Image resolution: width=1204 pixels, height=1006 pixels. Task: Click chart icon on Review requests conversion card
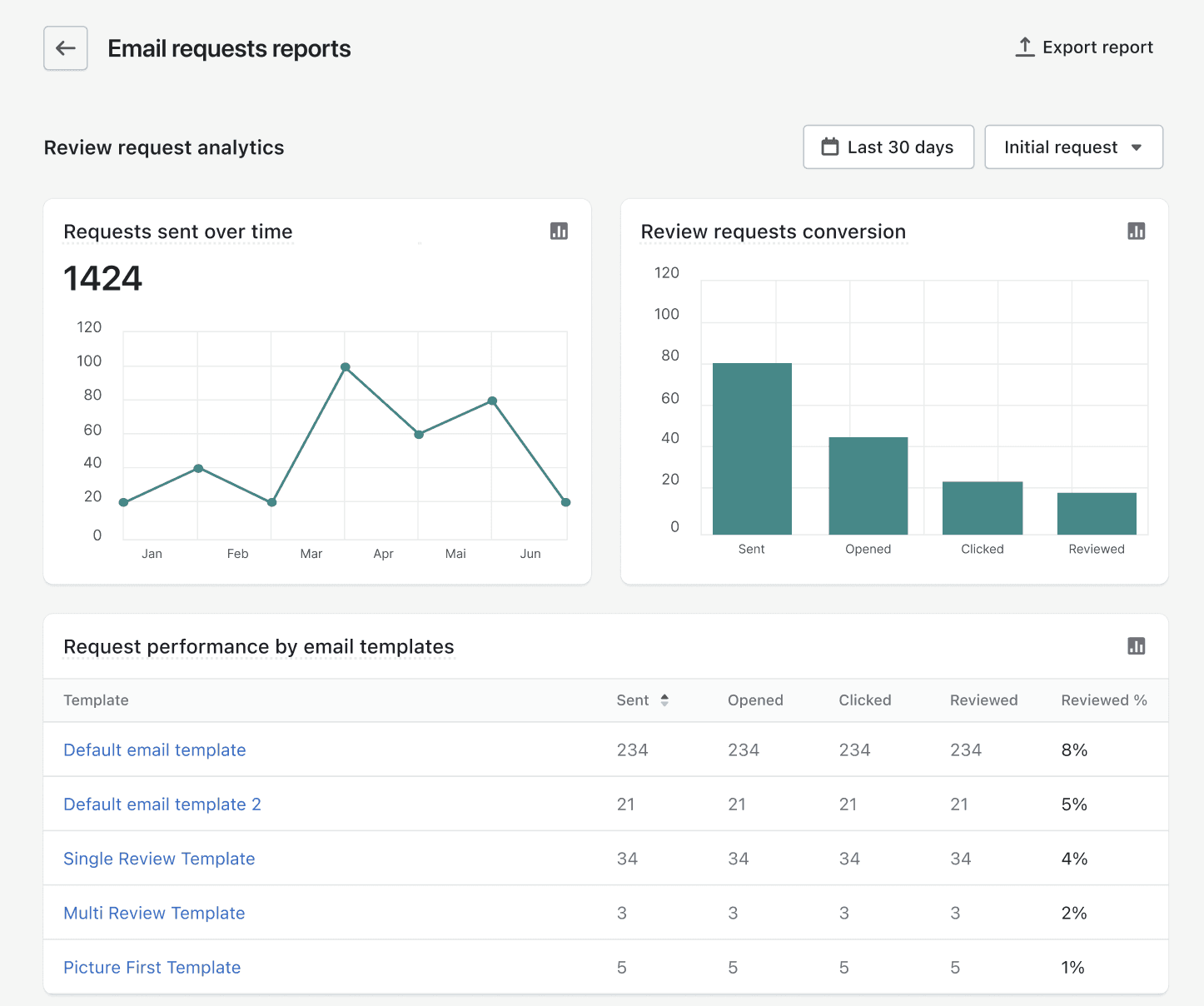(x=1136, y=232)
